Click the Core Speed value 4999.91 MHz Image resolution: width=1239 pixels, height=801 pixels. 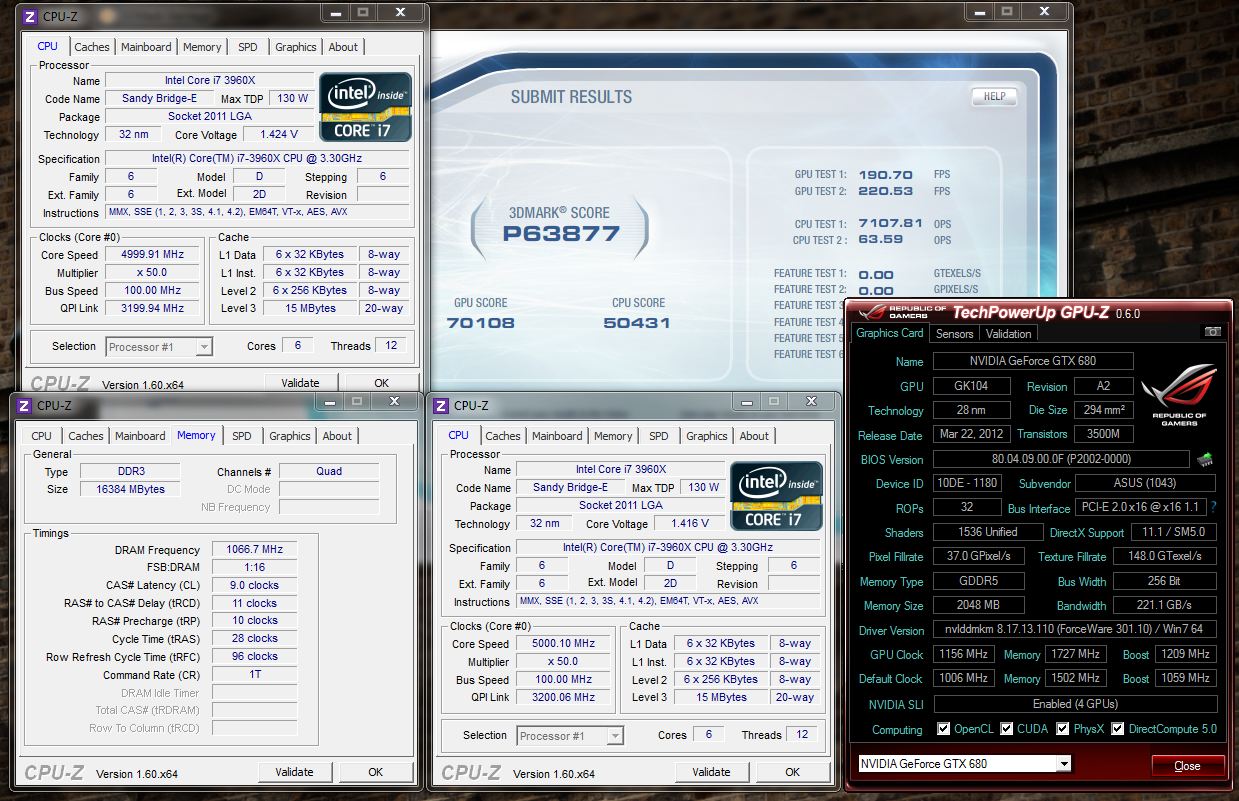point(153,255)
